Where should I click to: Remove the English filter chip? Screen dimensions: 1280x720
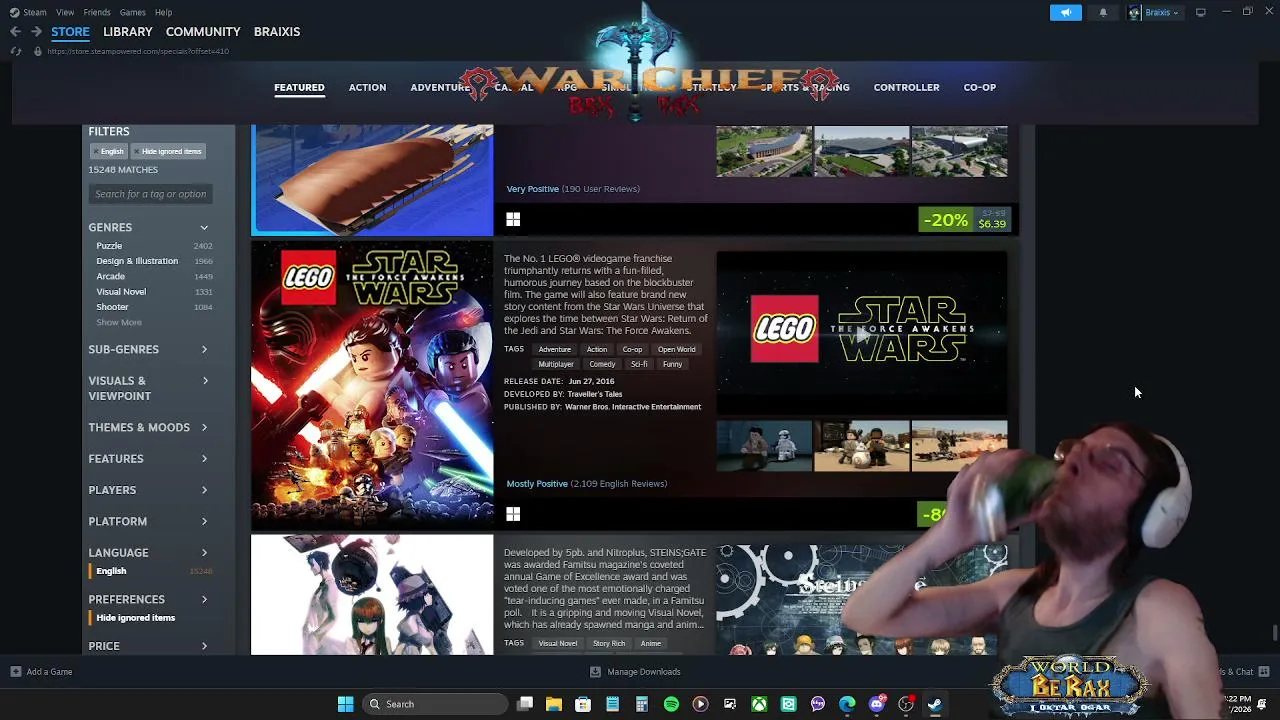click(x=108, y=152)
